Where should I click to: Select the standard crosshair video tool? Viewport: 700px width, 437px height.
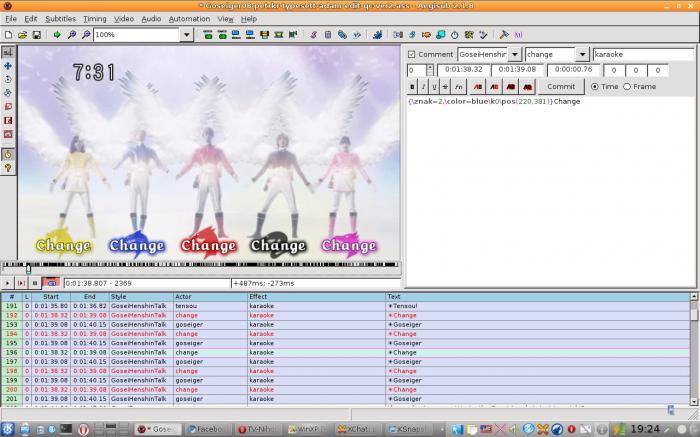tap(8, 52)
